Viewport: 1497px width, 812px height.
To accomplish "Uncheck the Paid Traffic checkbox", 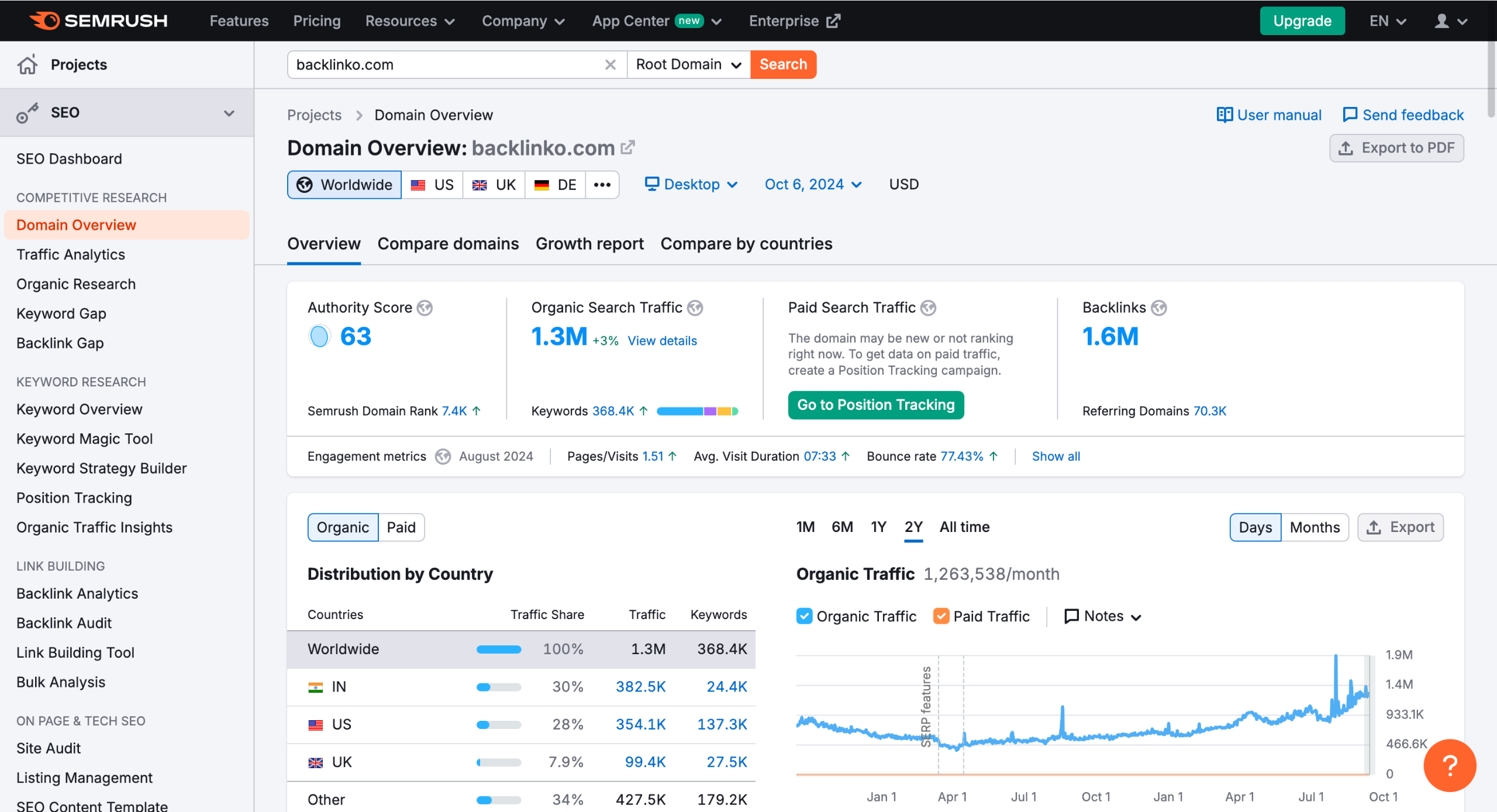I will [941, 616].
